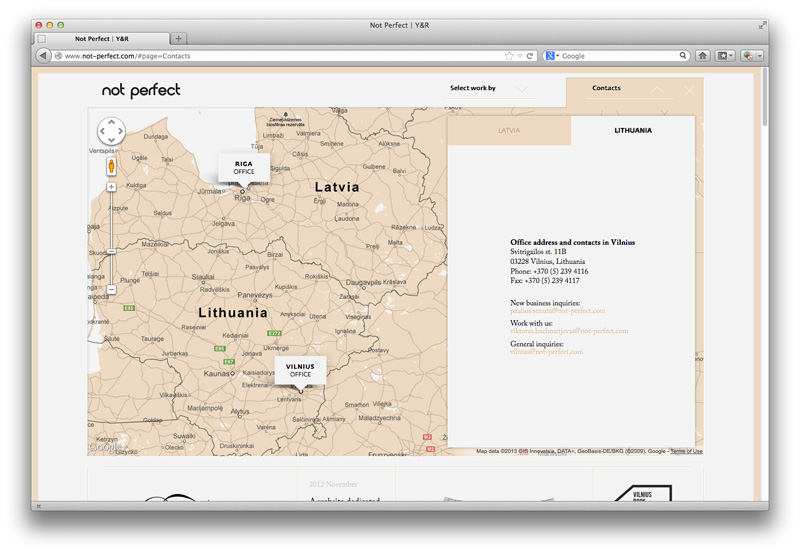Email paulius.senuta@not-perfect.com link
The height and width of the screenshot is (554, 800).
pos(558,311)
